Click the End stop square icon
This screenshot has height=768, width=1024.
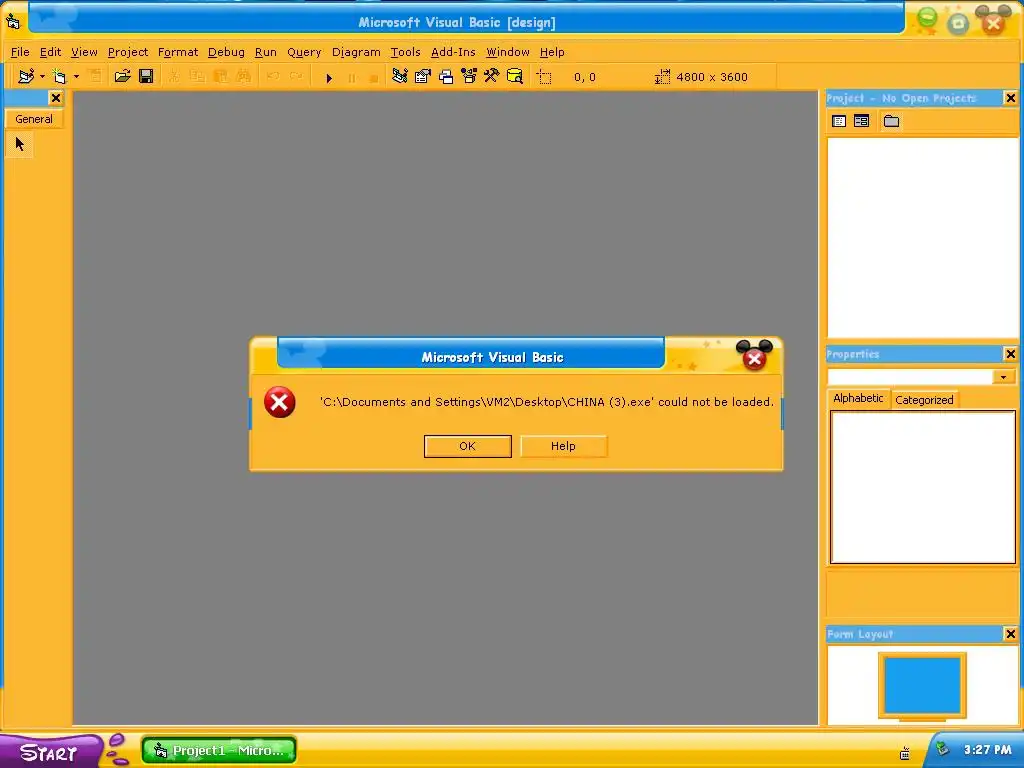click(x=374, y=78)
